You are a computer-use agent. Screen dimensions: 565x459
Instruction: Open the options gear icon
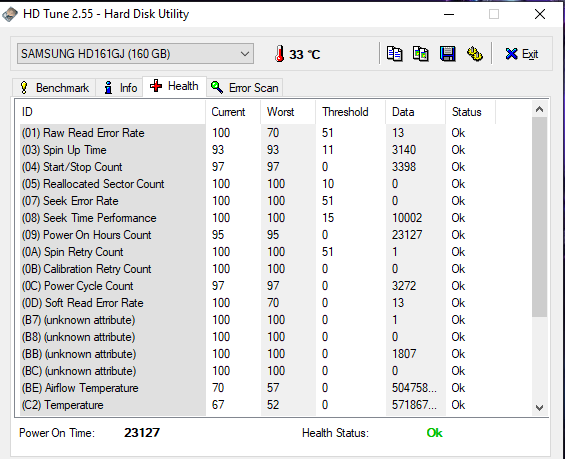click(x=475, y=54)
